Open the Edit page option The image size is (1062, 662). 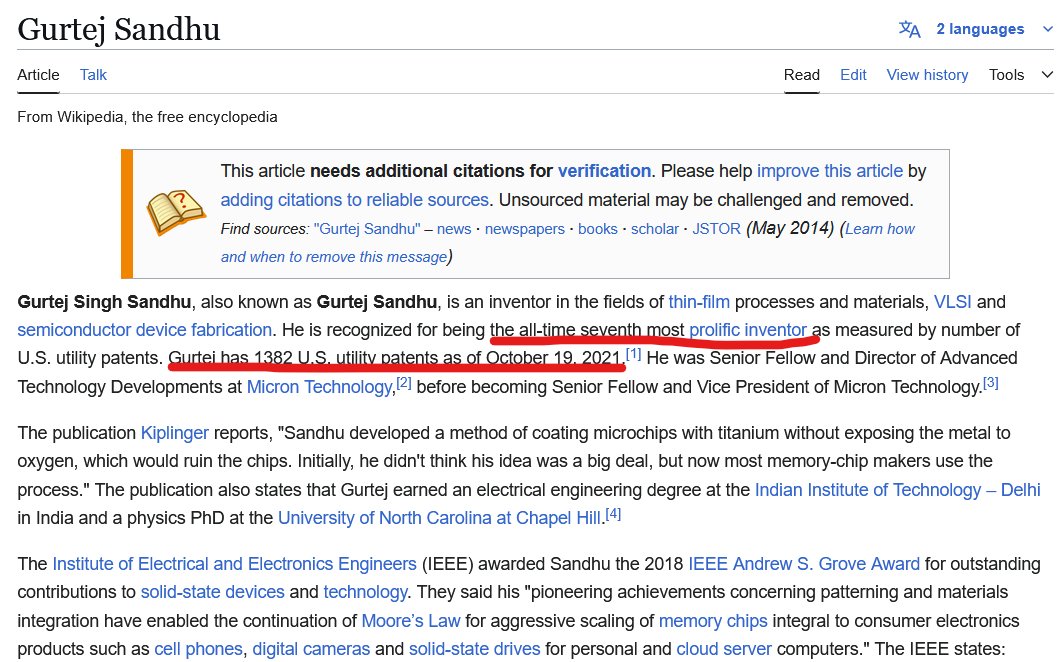(x=853, y=74)
